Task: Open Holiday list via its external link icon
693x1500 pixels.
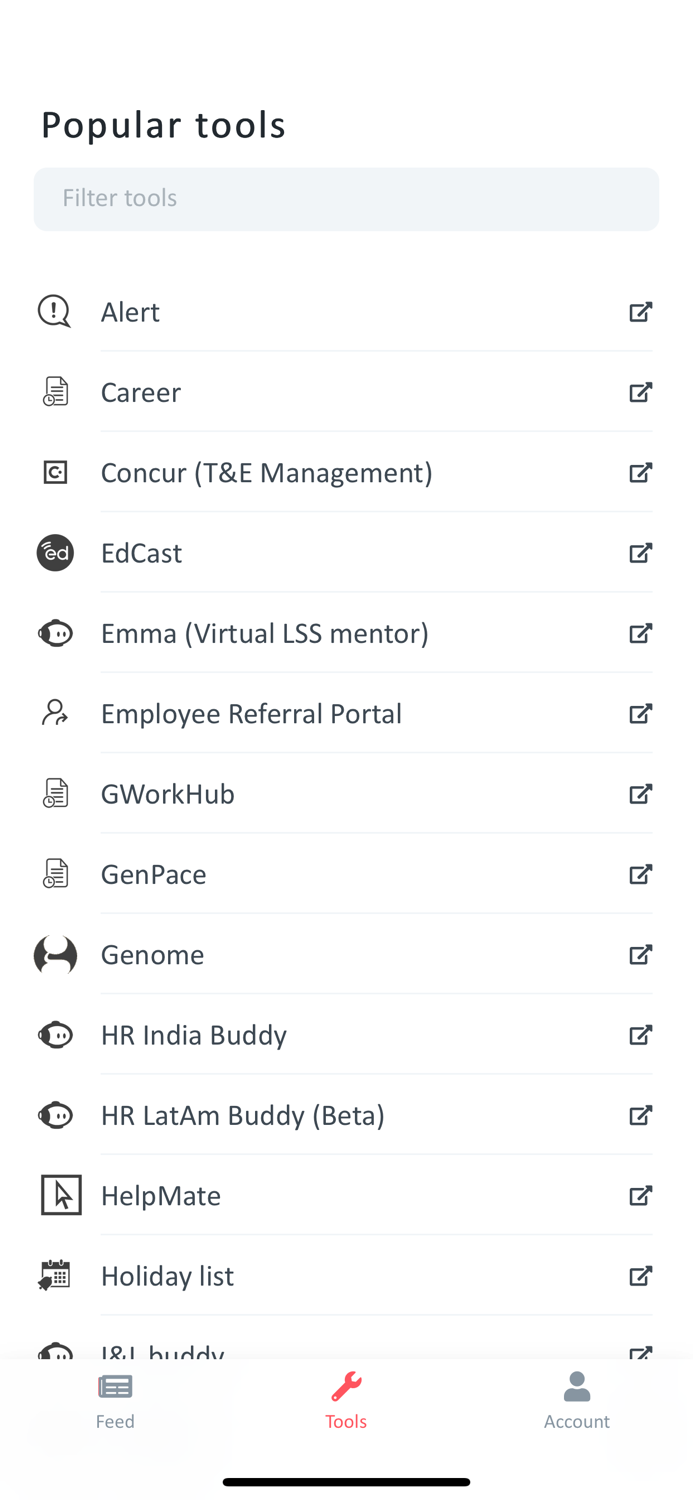Action: tap(640, 1274)
